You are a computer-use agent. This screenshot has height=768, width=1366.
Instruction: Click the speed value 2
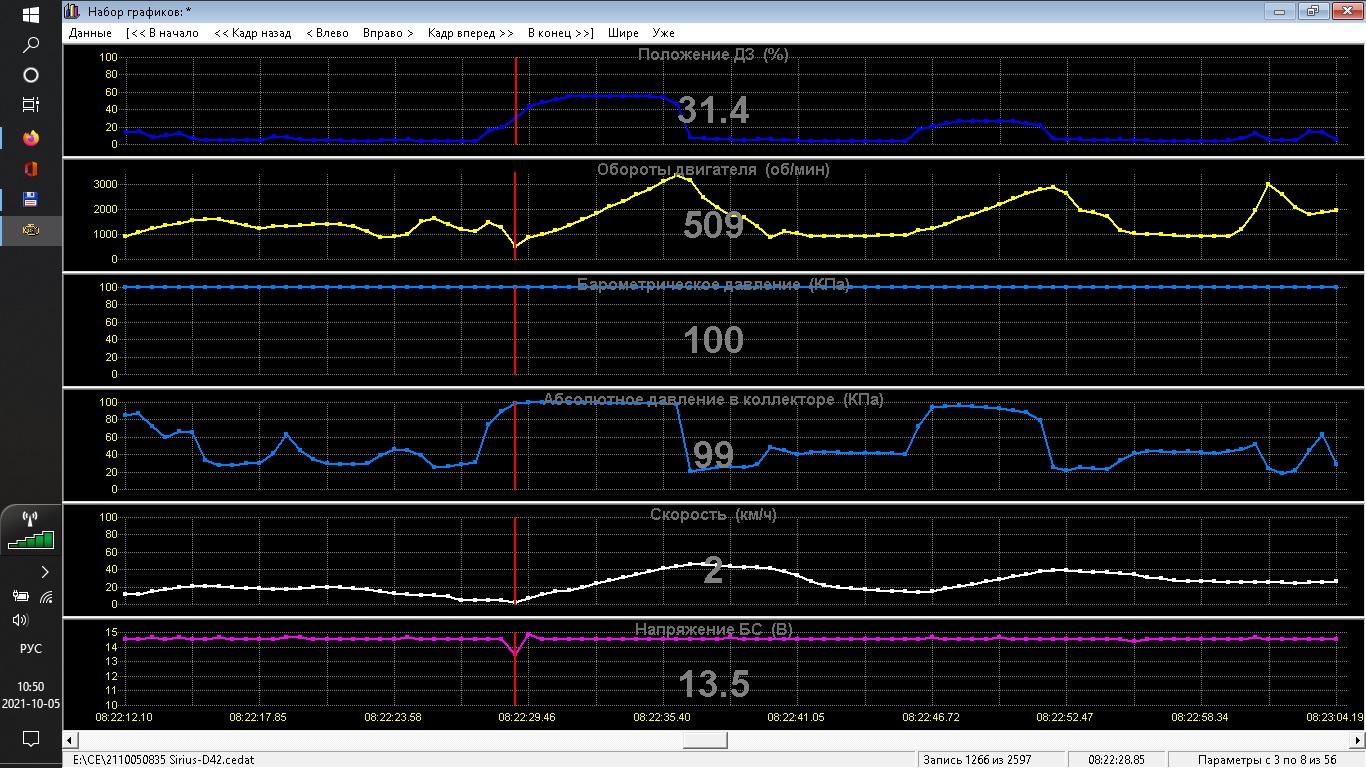[713, 570]
